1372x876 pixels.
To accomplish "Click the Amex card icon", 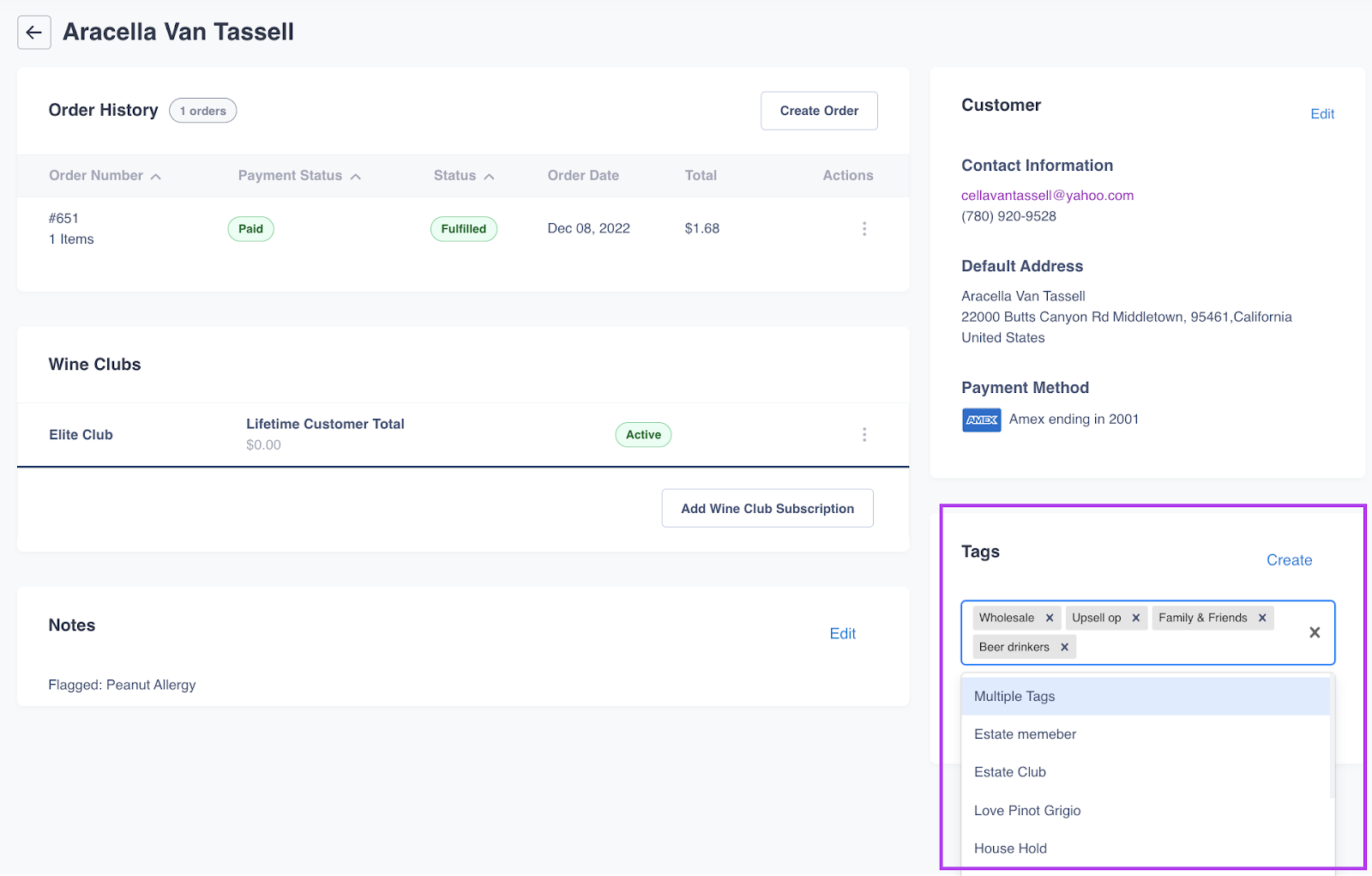I will tap(981, 420).
